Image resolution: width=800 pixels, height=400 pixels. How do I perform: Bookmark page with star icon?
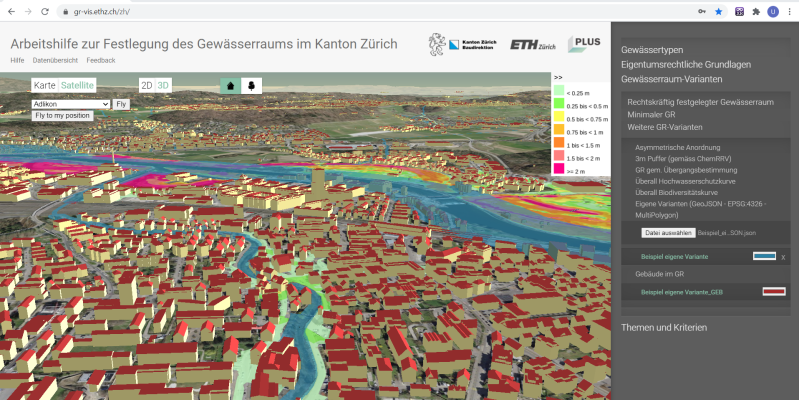[718, 11]
